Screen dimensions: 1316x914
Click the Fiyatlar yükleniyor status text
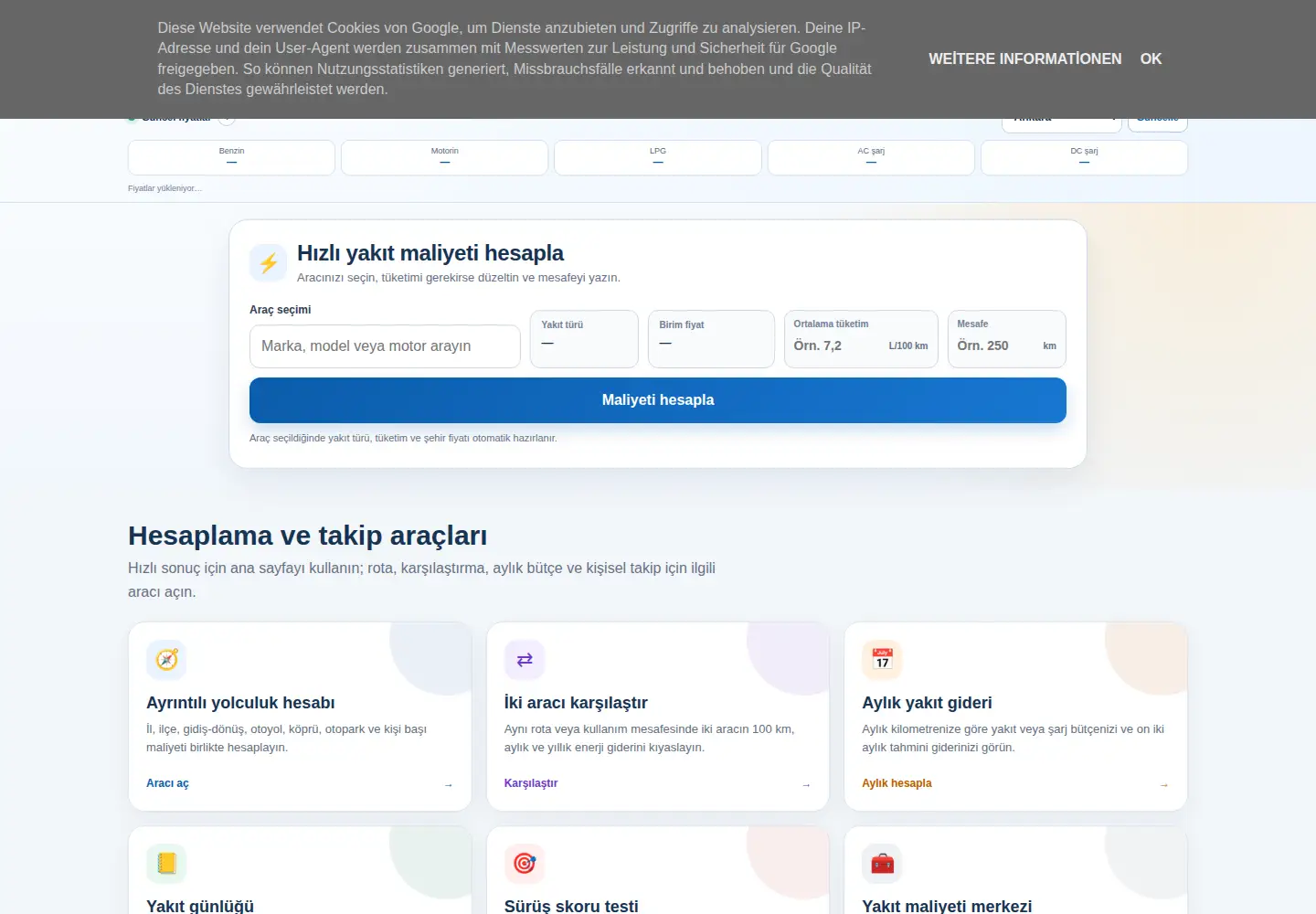(164, 188)
